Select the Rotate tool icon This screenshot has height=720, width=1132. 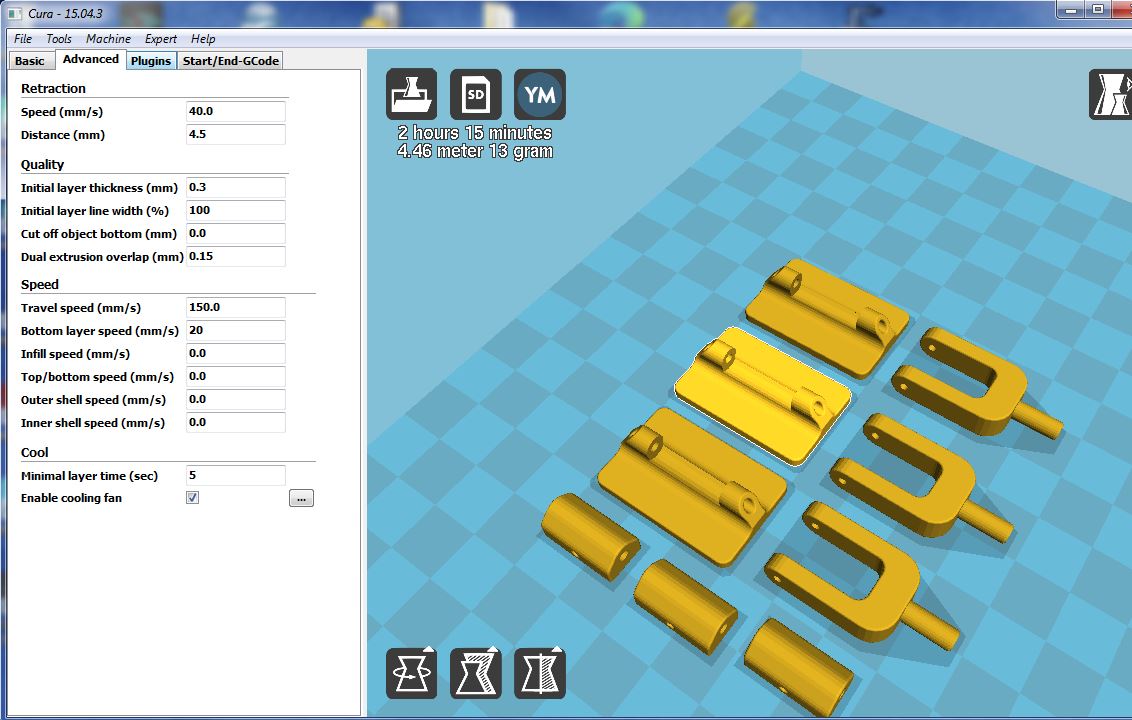coord(411,673)
